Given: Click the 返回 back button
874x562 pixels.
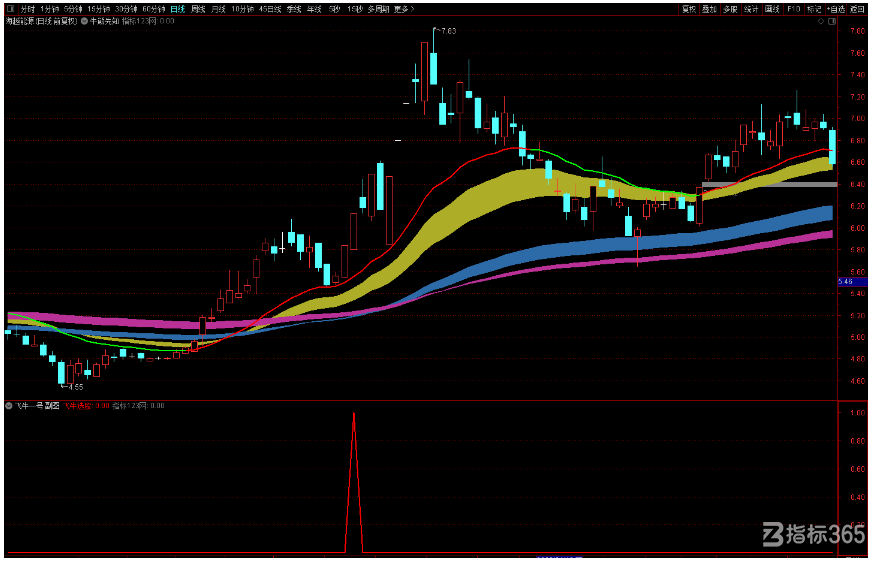Looking at the screenshot, I should [x=857, y=9].
